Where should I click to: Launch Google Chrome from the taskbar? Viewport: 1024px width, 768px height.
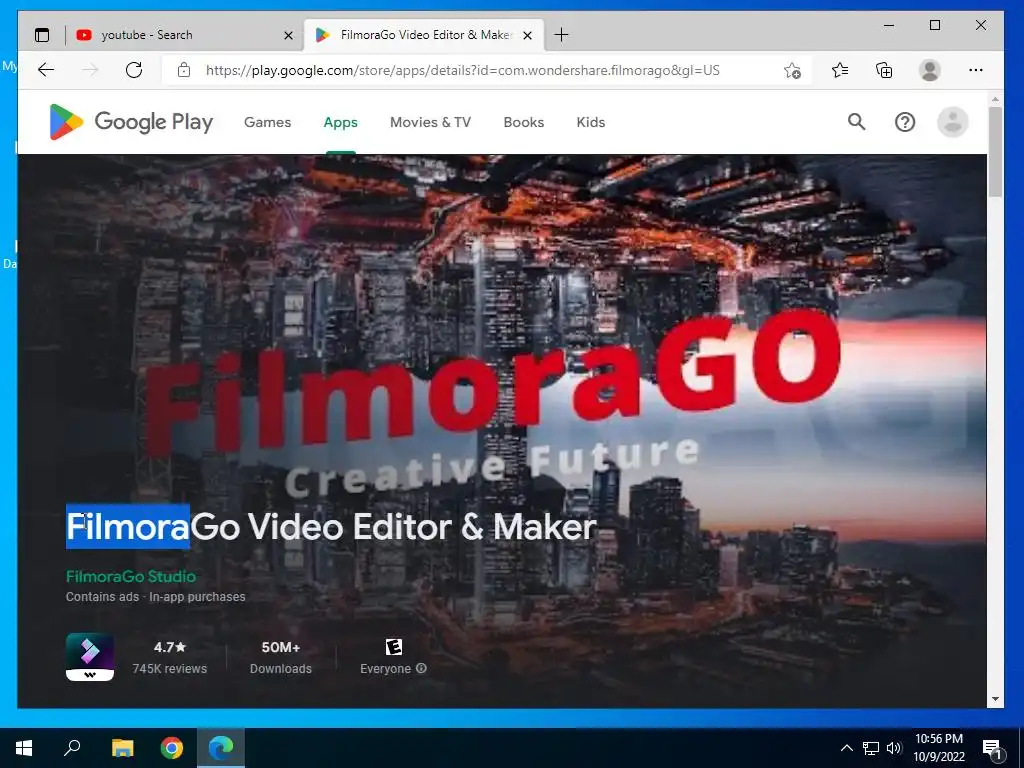(x=172, y=748)
